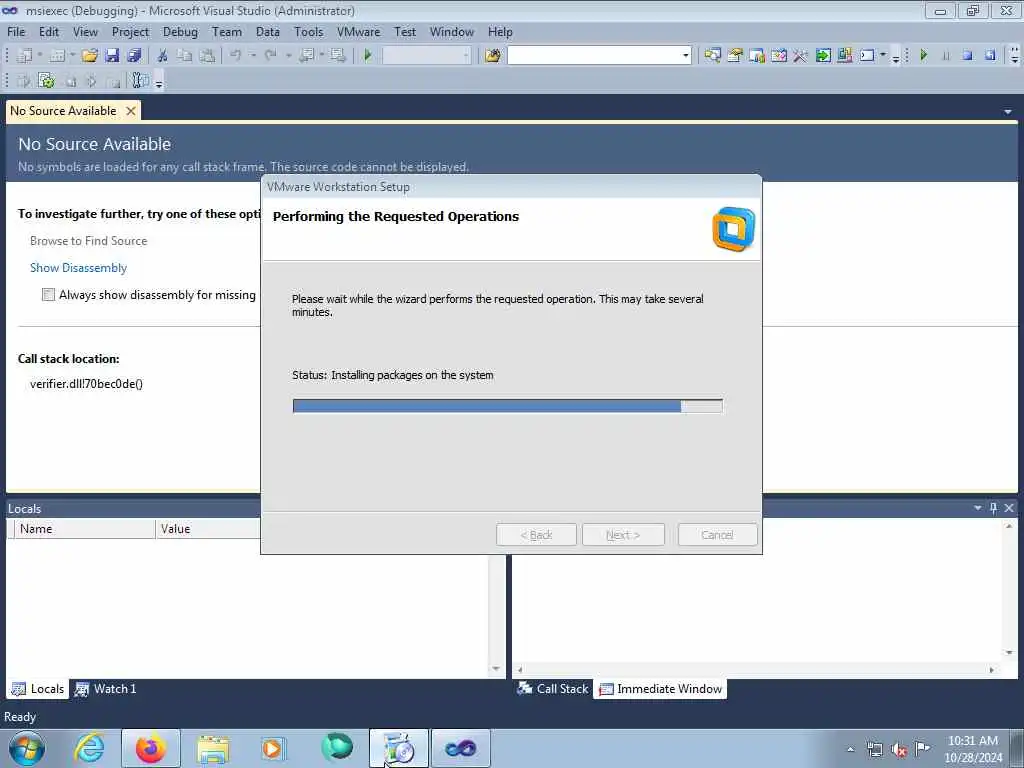The height and width of the screenshot is (768, 1024).
Task: Switch to the Call Stack tab
Action: [x=553, y=689]
